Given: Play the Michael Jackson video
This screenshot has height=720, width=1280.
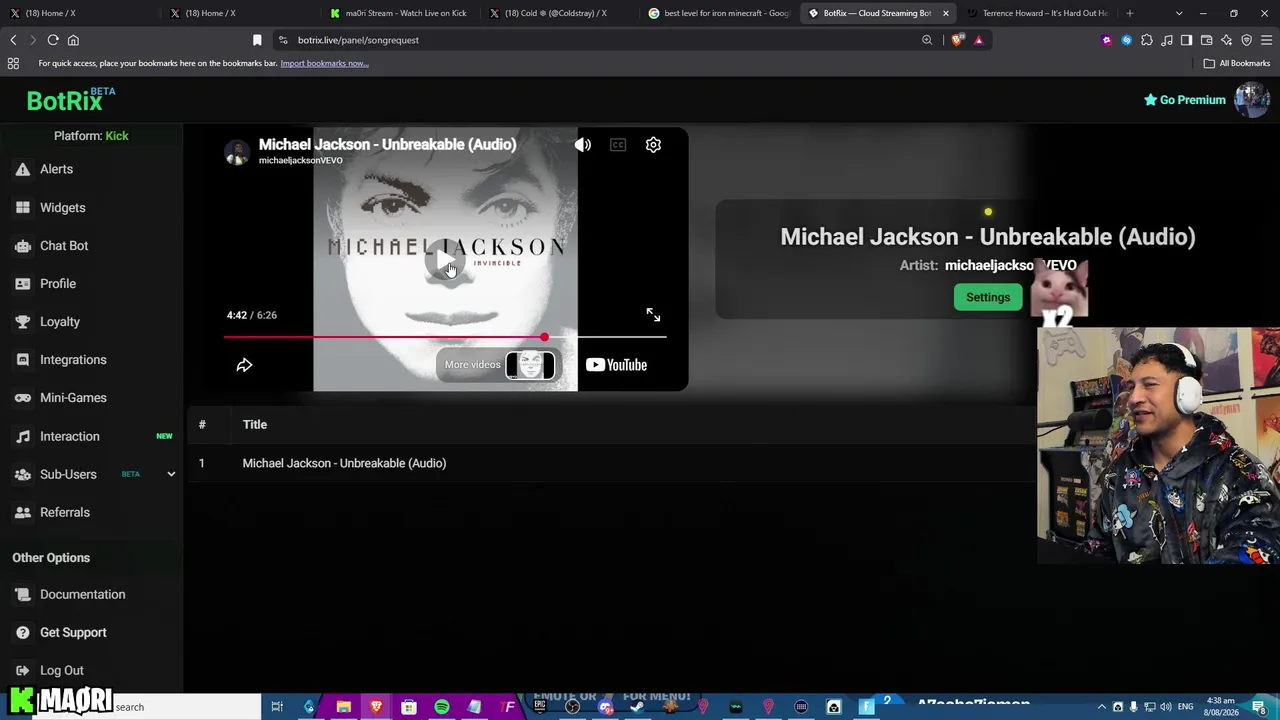Looking at the screenshot, I should 445,262.
